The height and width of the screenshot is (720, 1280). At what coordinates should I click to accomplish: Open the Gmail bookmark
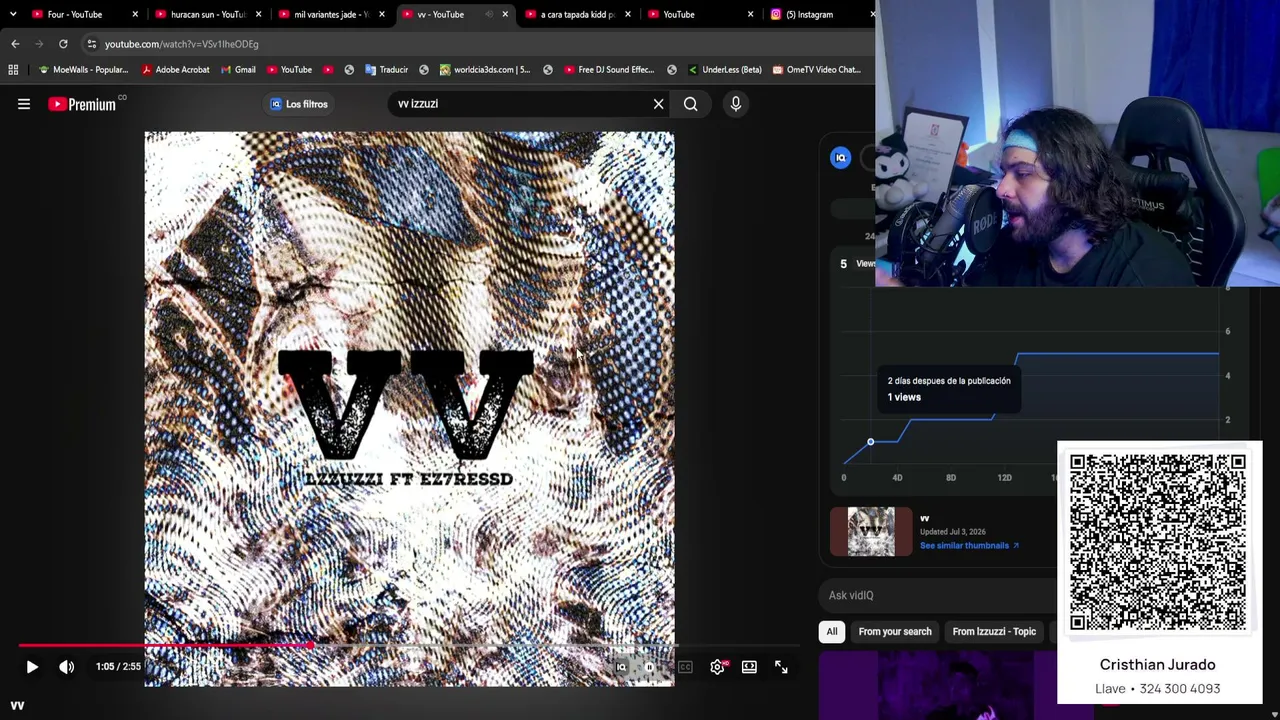tap(239, 70)
